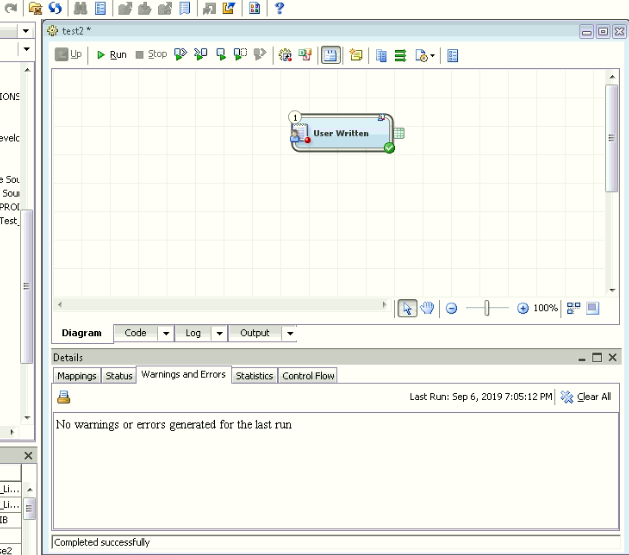Close the Details panel

[613, 357]
